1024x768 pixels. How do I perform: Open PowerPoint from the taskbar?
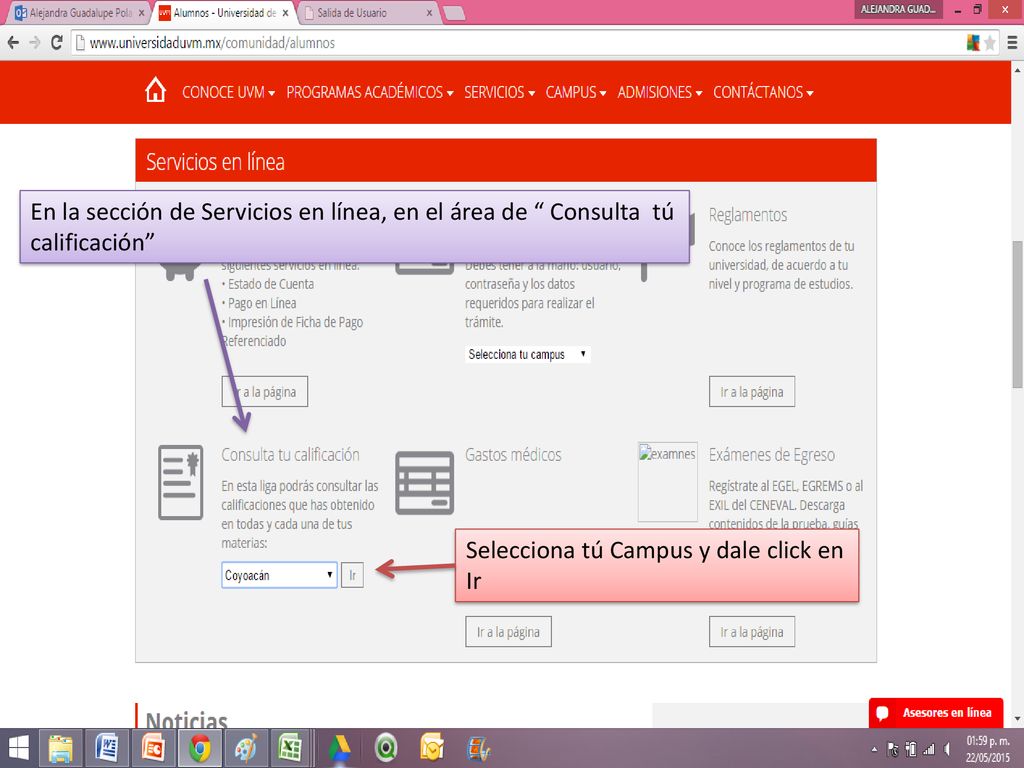153,748
